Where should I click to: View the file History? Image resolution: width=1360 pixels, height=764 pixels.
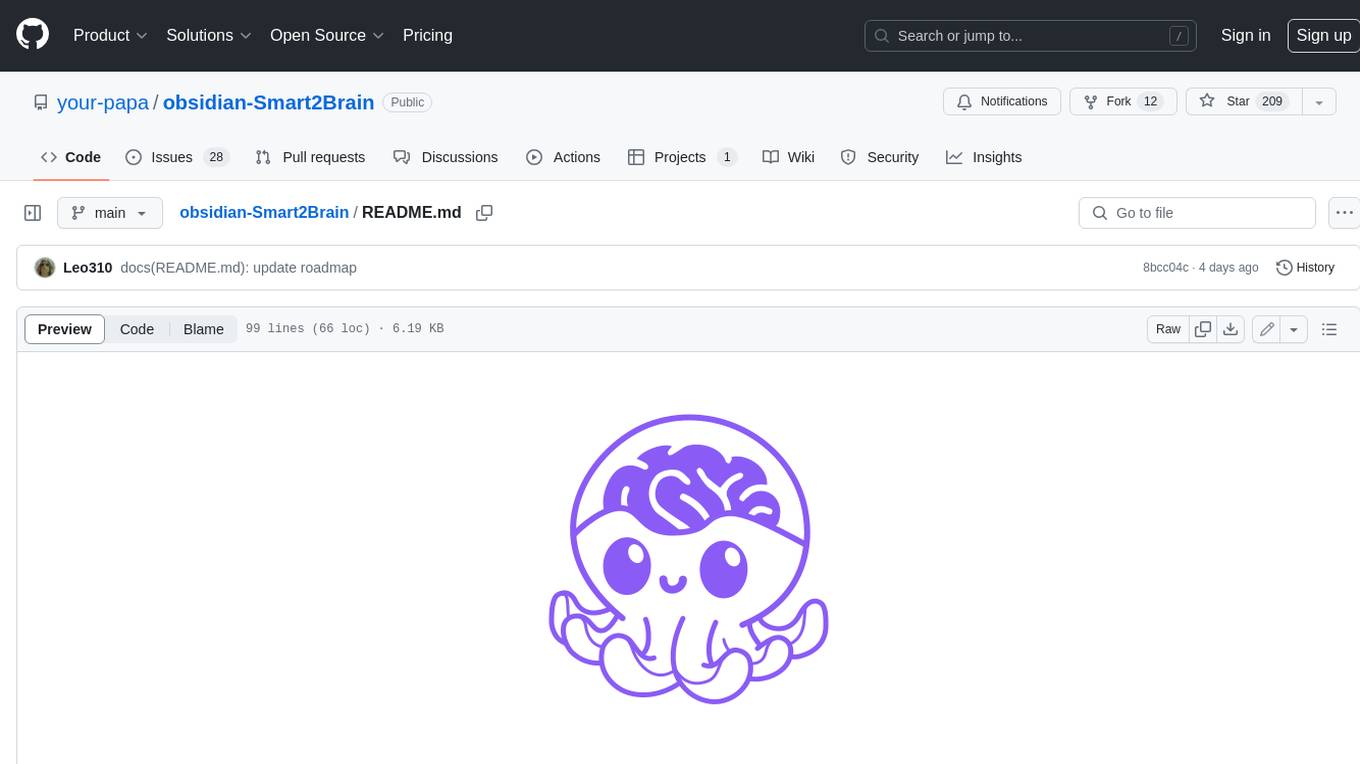pos(1305,267)
